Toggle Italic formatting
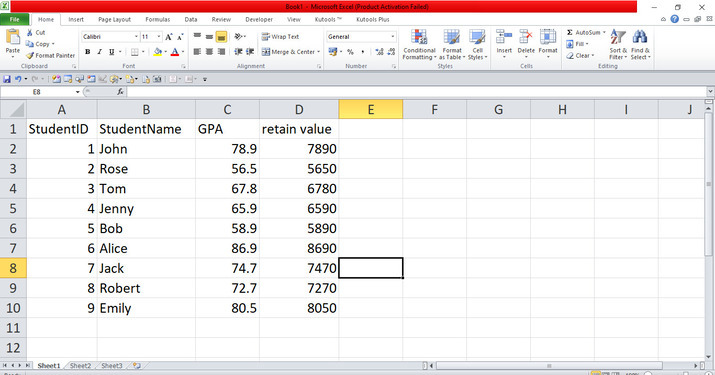Viewport: 715px width, 375px height. pyautogui.click(x=99, y=52)
